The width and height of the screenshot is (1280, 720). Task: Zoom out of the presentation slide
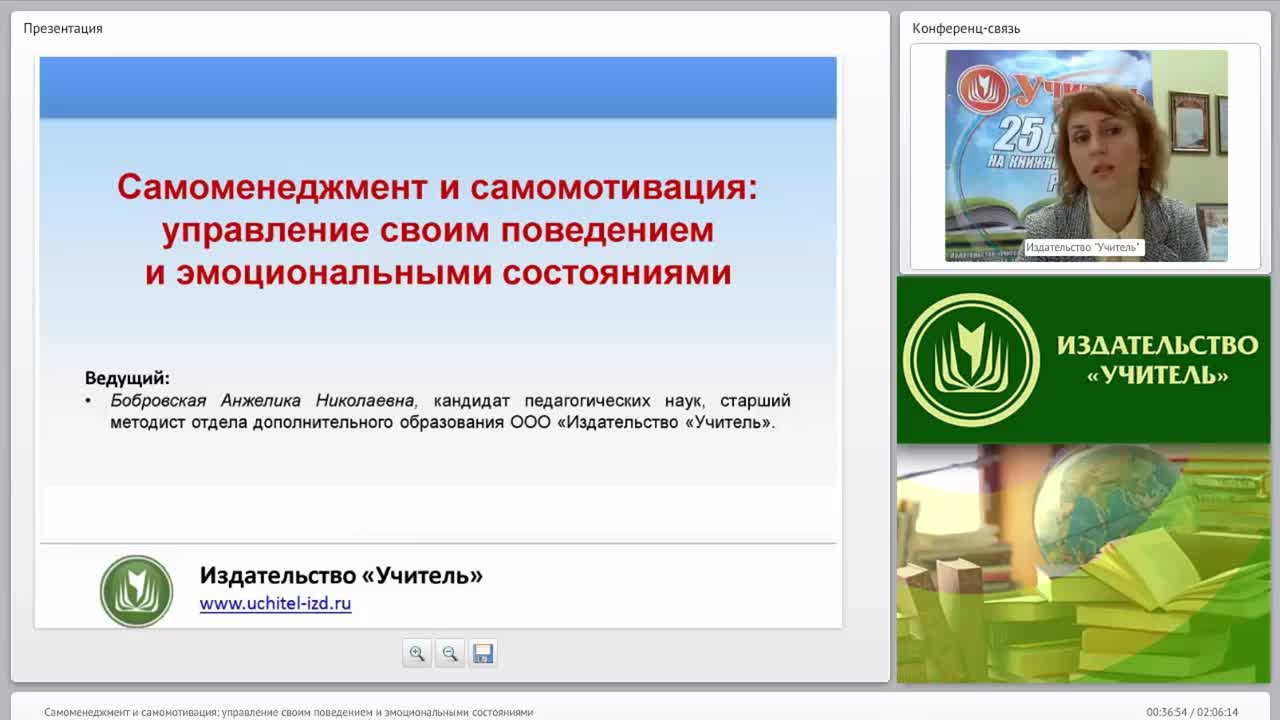[450, 653]
